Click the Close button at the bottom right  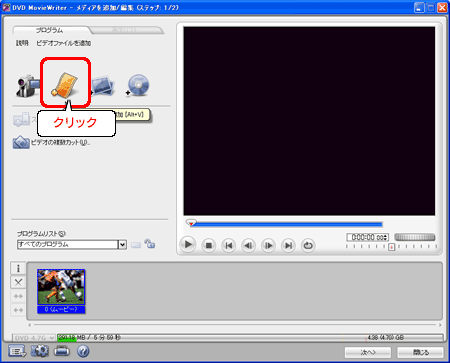coord(420,352)
